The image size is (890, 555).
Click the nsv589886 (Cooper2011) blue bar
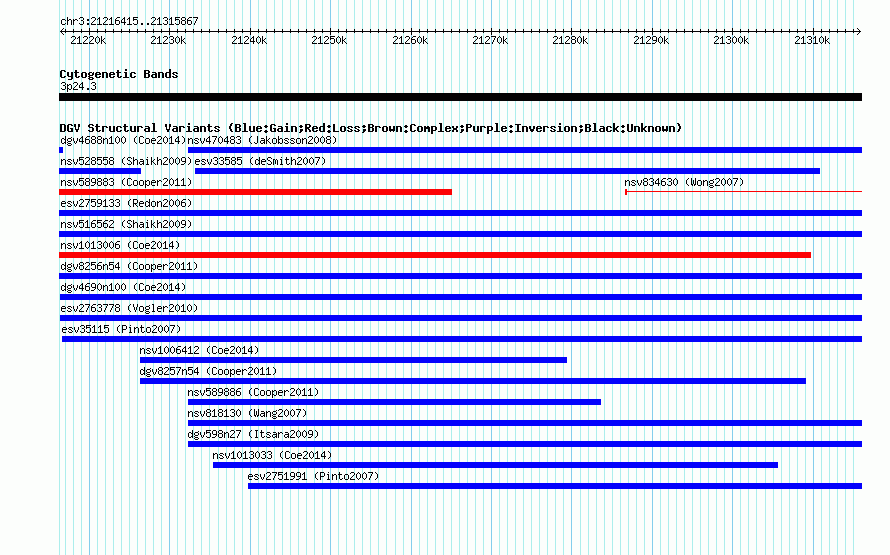(394, 402)
